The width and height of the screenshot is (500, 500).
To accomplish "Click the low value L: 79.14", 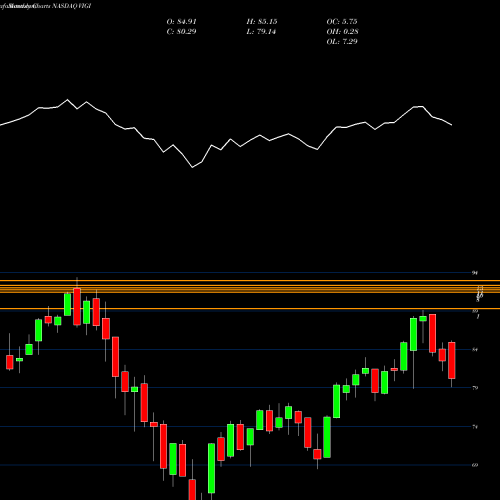I will tap(261, 32).
